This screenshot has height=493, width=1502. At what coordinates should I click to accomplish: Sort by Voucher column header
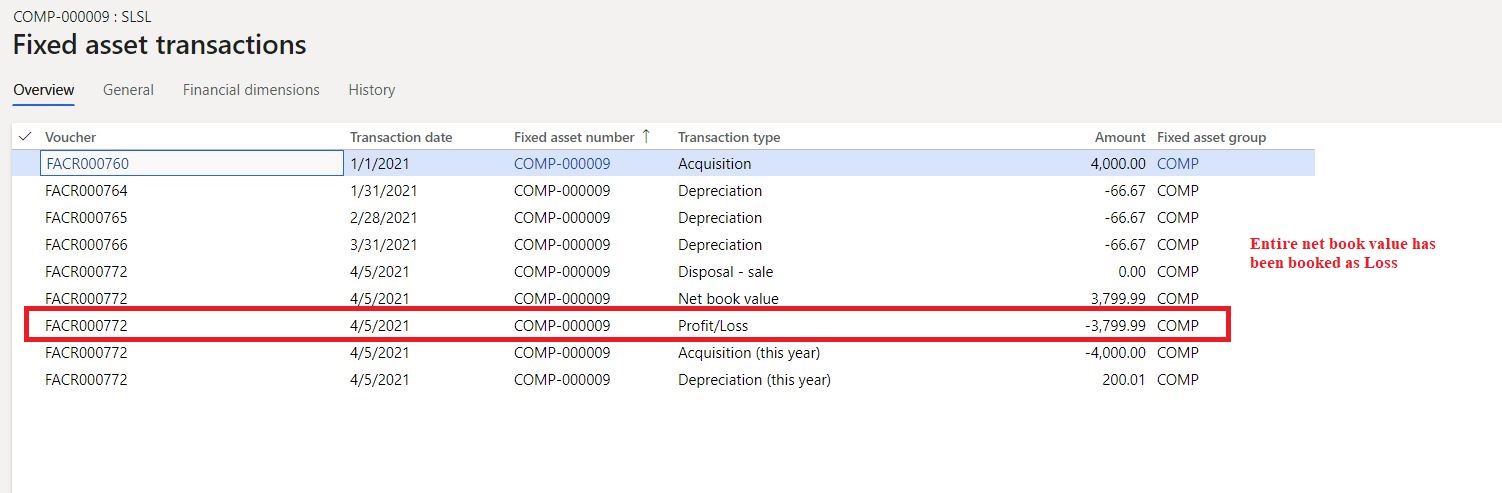71,137
